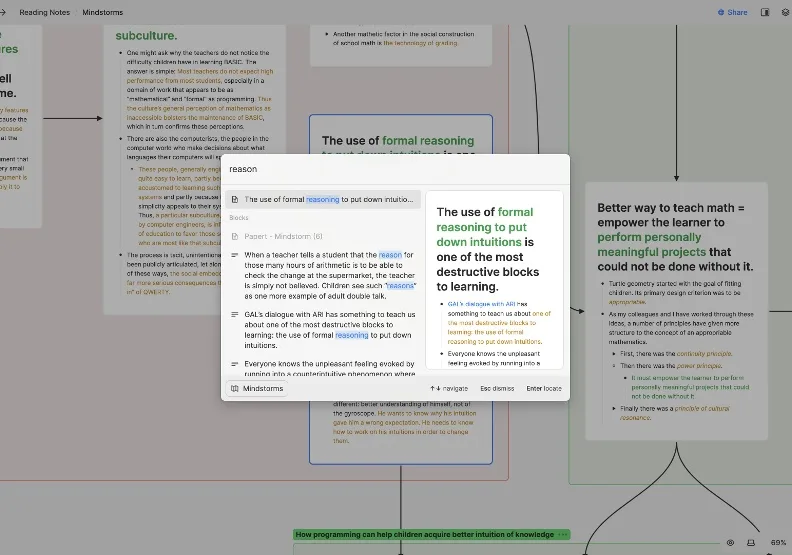Follow the 'GAL's dialogue with ARI' link in the preview
This screenshot has height=555, width=792.
point(481,304)
